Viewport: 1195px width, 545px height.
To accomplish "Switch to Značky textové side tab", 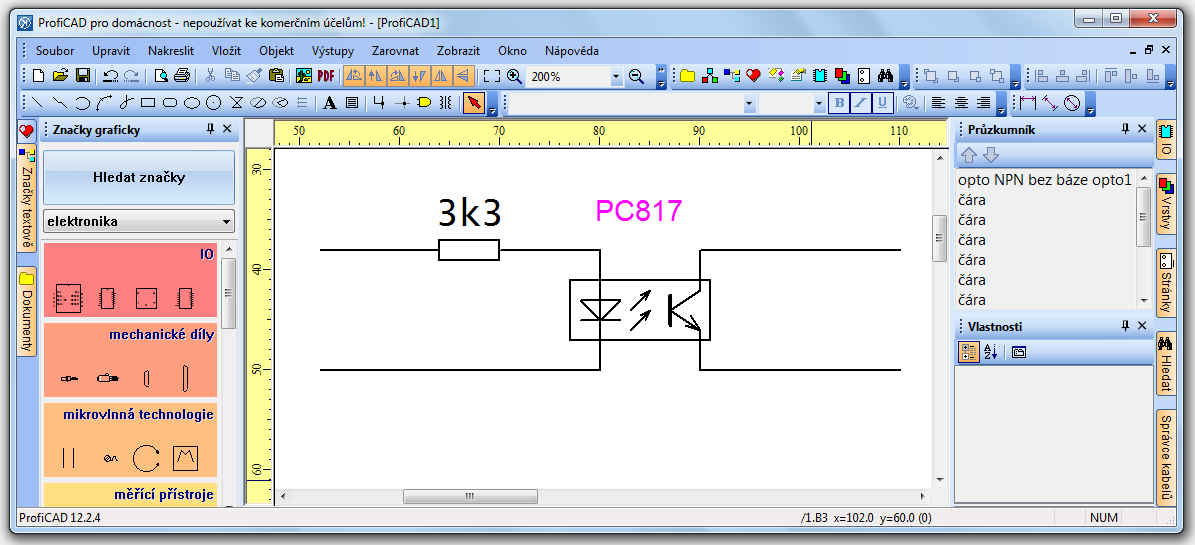I will [27, 200].
